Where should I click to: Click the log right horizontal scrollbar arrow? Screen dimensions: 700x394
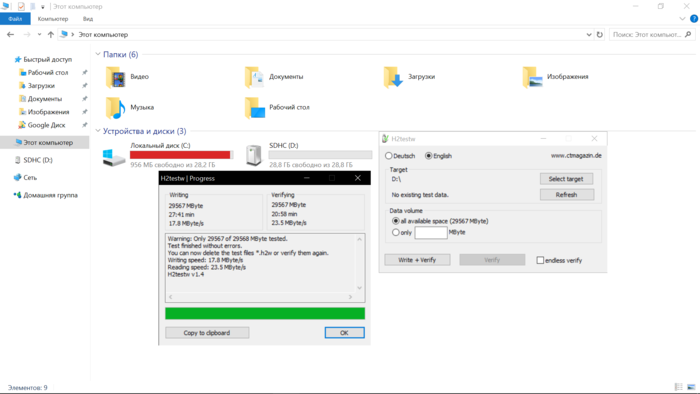click(x=350, y=297)
